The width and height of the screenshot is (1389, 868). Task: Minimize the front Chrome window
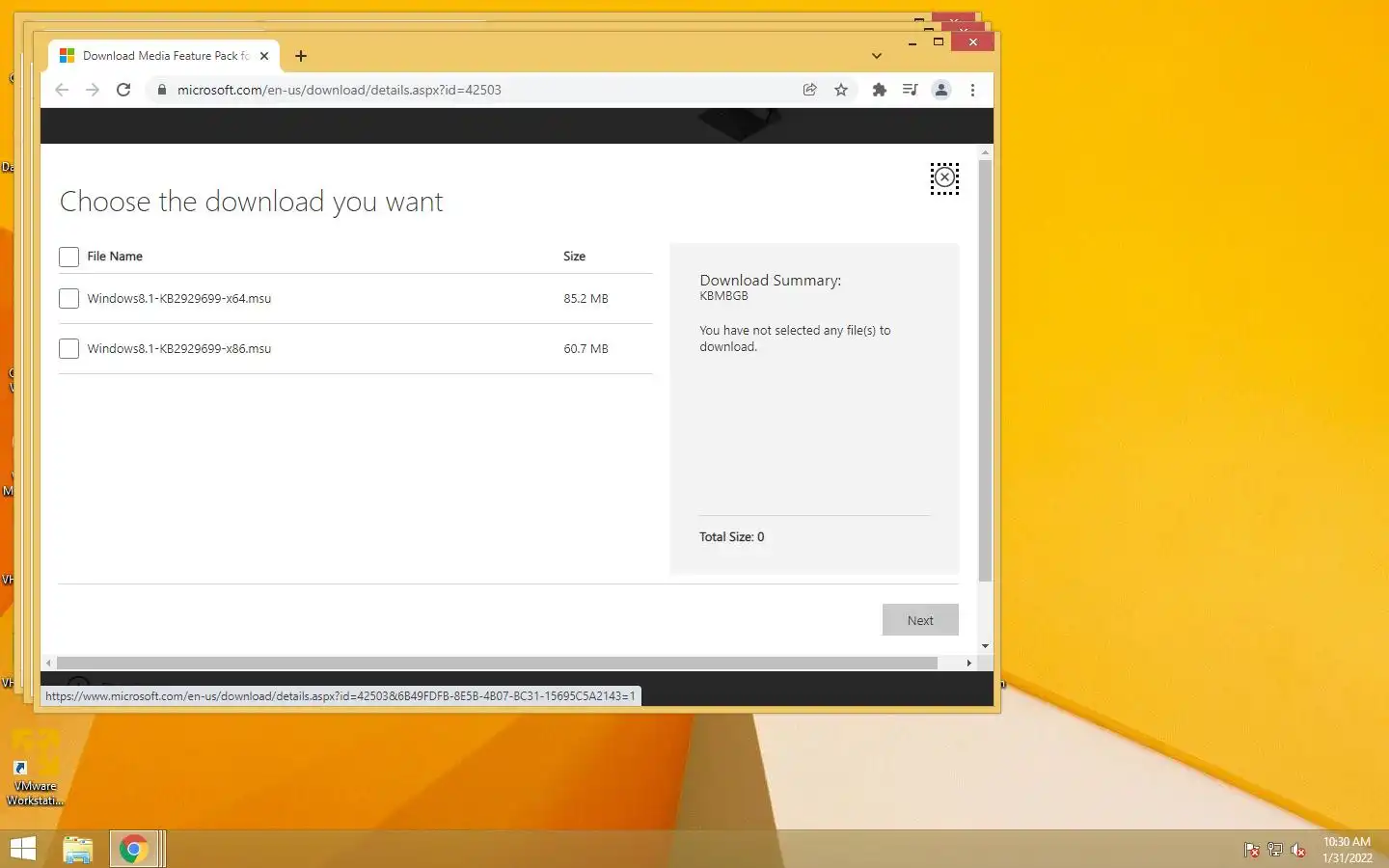[912, 42]
